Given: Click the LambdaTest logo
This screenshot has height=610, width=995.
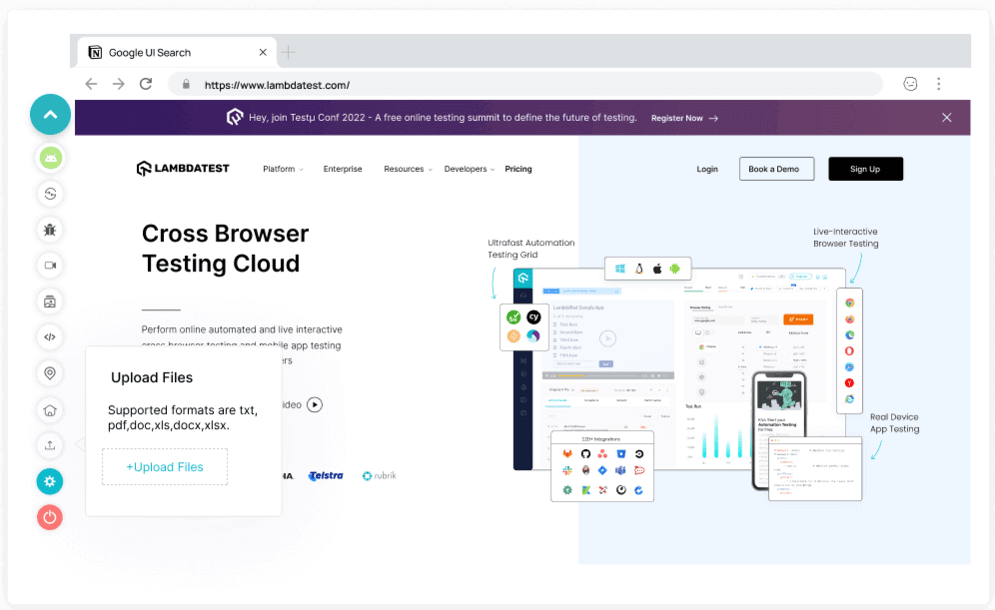Looking at the screenshot, I should point(183,168).
